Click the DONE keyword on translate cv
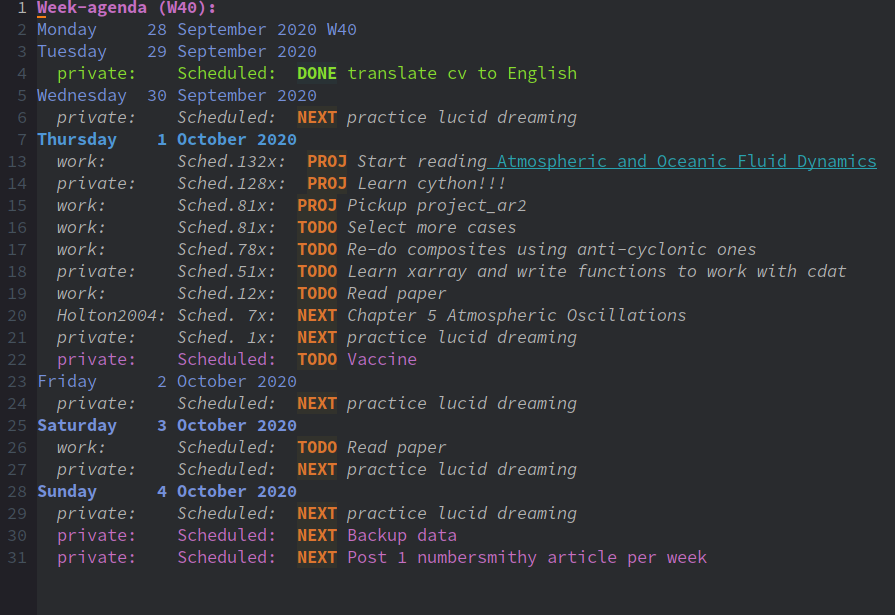Image resolution: width=895 pixels, height=615 pixels. (317, 74)
